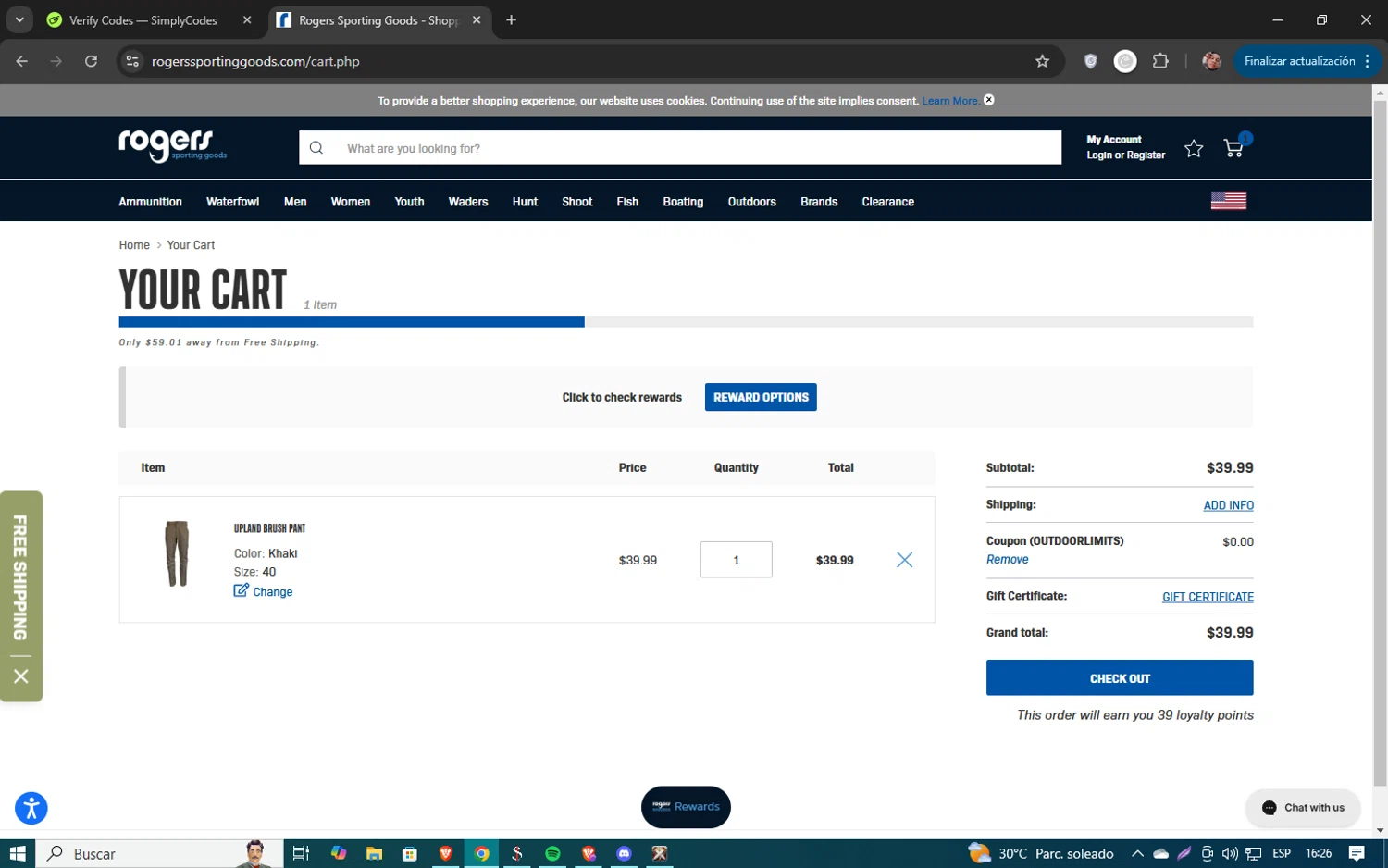Bookmark this page with star icon
This screenshot has height=868, width=1388.
point(1042,61)
